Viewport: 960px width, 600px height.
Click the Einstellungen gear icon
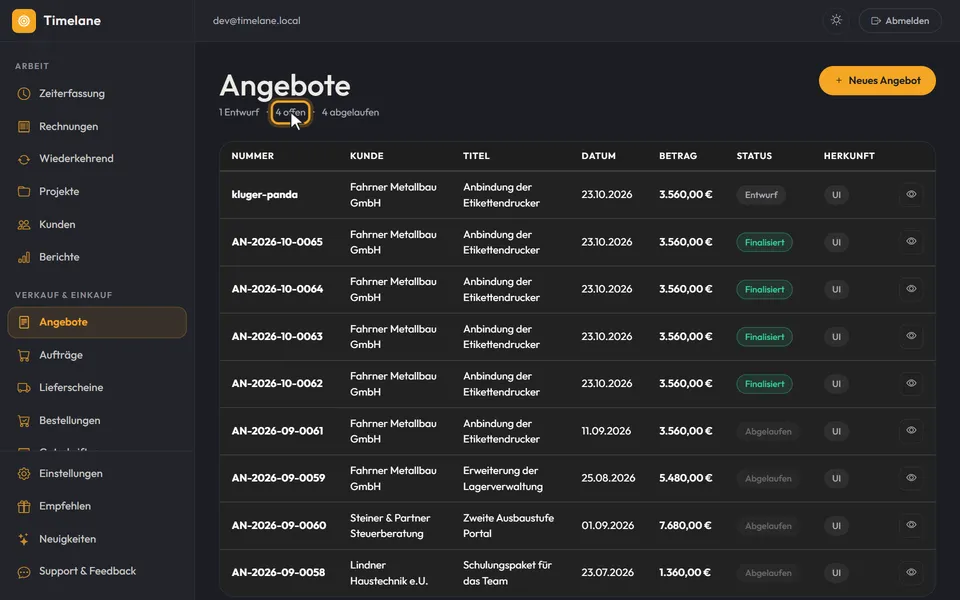click(24, 473)
